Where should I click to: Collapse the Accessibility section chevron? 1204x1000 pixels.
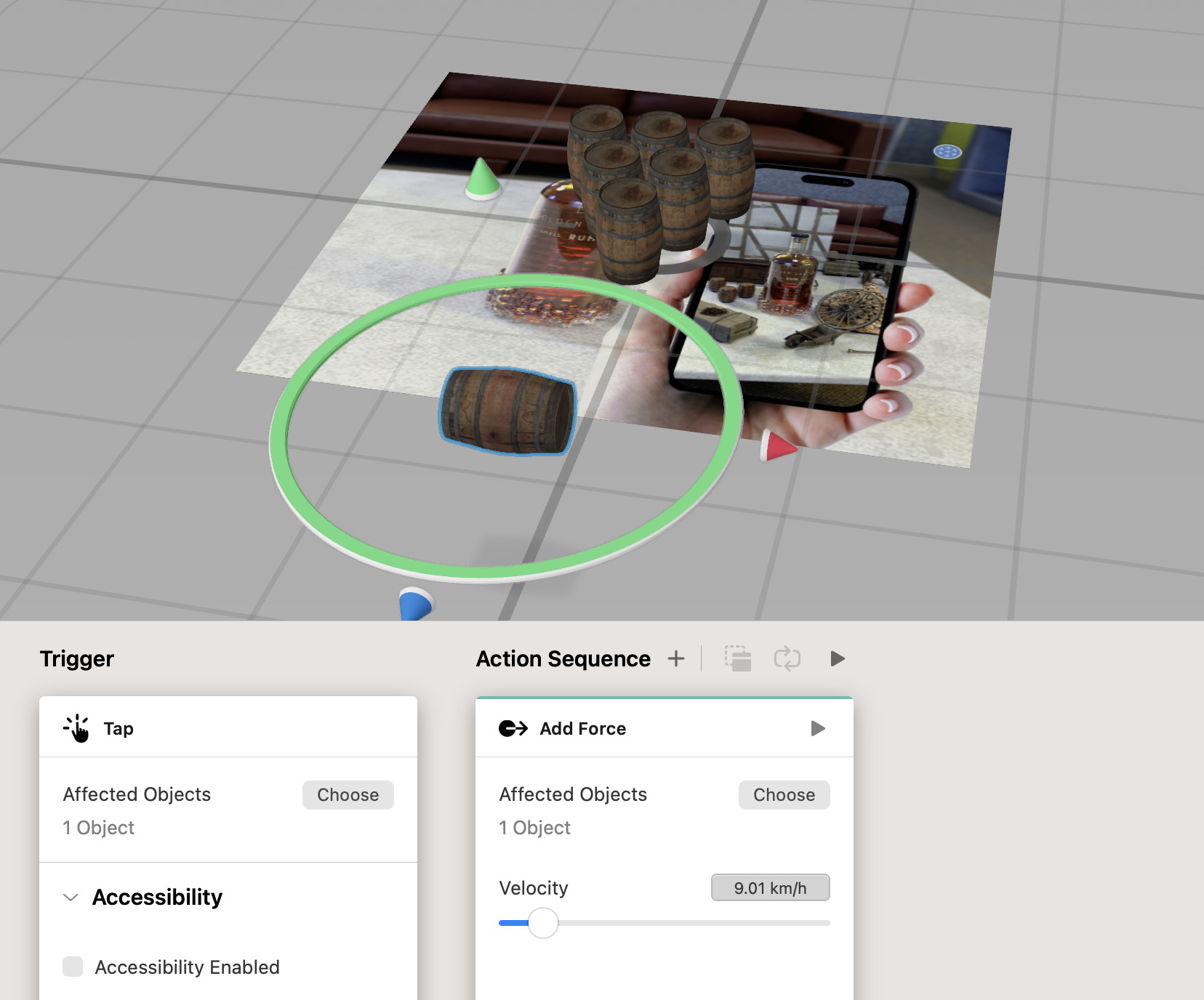point(71,898)
